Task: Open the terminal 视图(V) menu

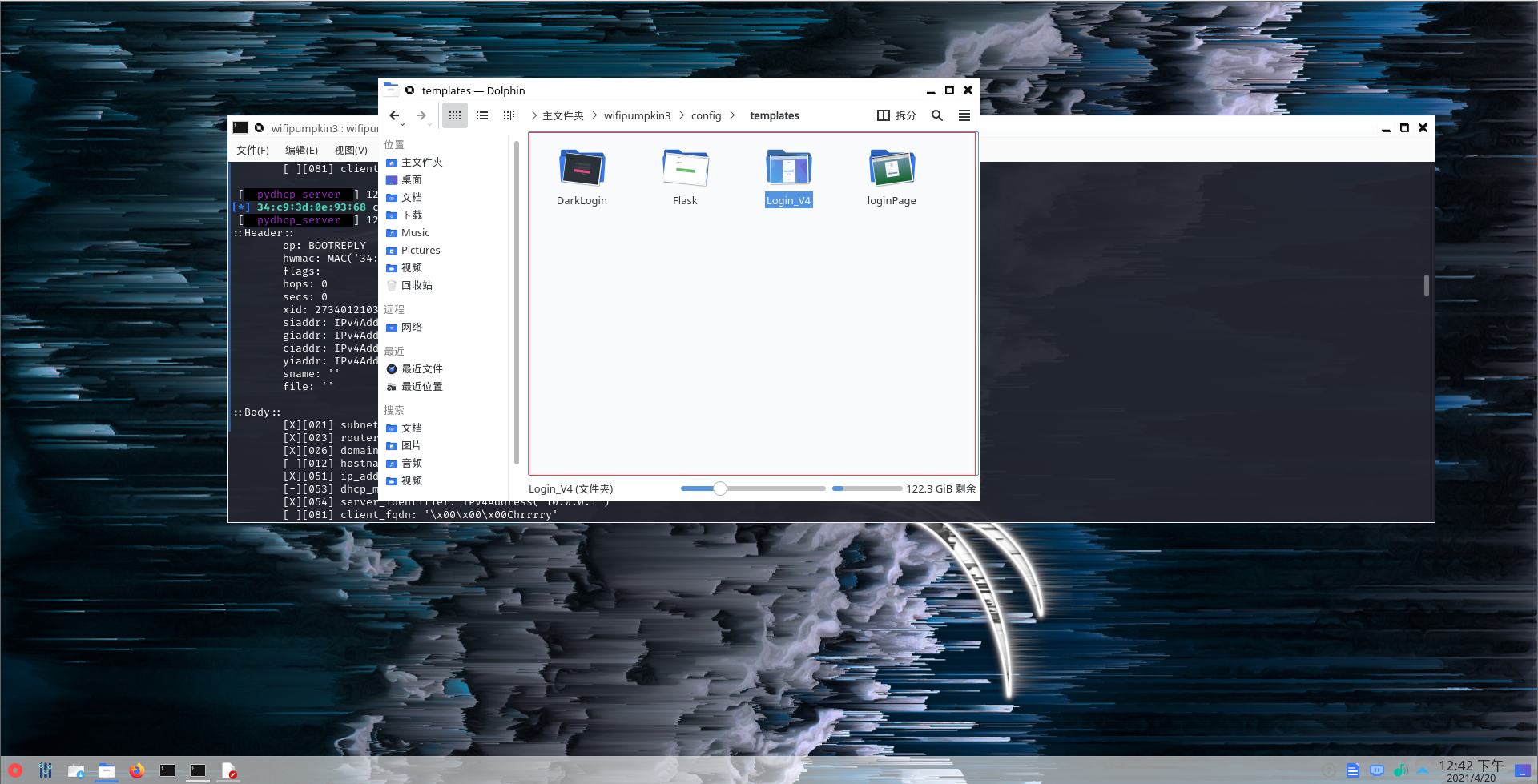Action: click(x=351, y=150)
